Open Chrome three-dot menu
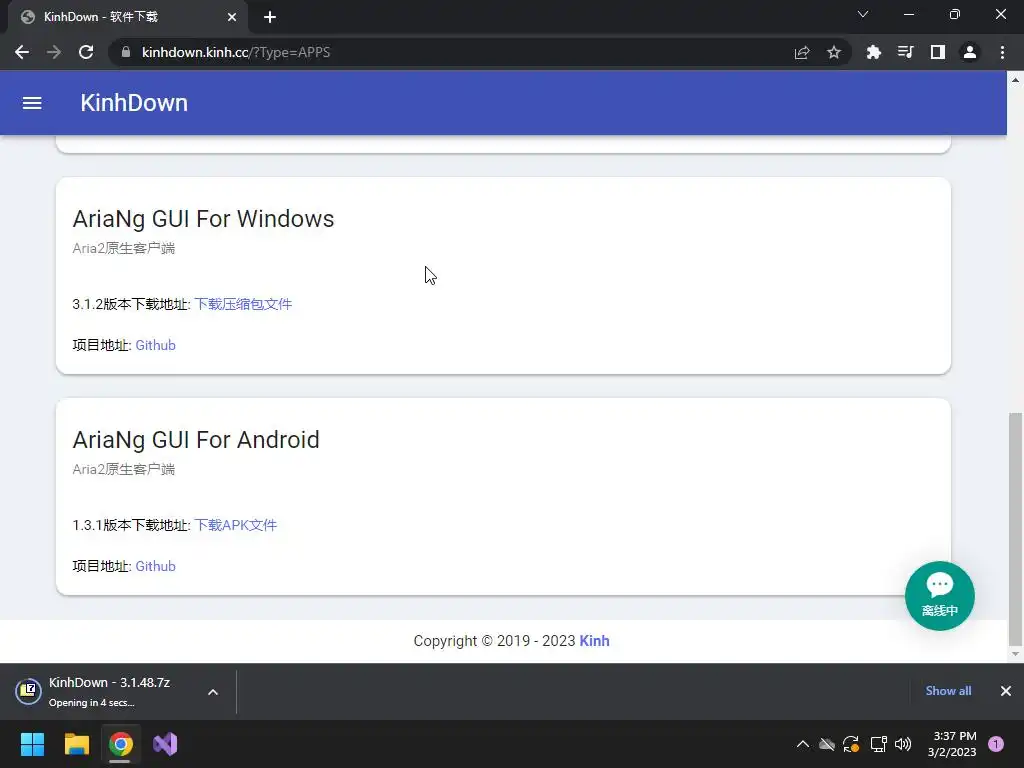Screen dimensions: 1024x768 click(1002, 52)
